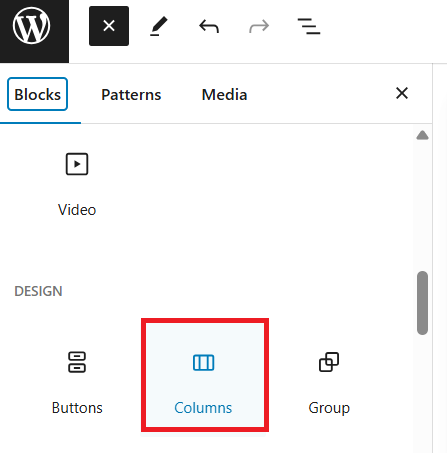
Task: Switch to the Blocks tab
Action: click(x=37, y=94)
